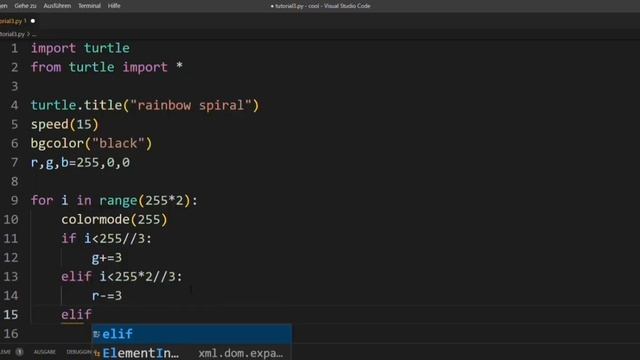Open the "Ausführen" menu

click(57, 6)
